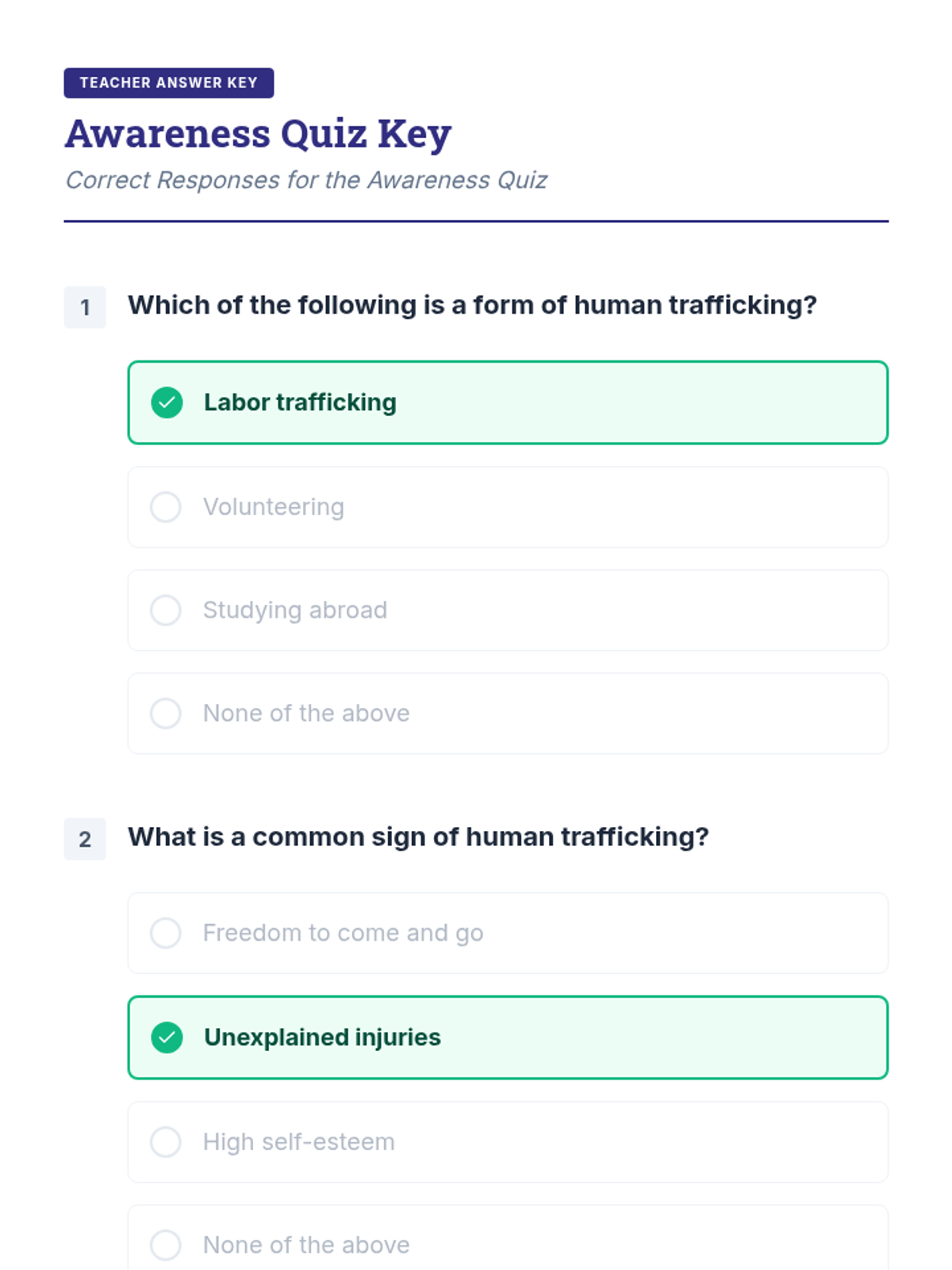Click the Volunteering option label text
This screenshot has height=1270, width=952.
point(274,507)
